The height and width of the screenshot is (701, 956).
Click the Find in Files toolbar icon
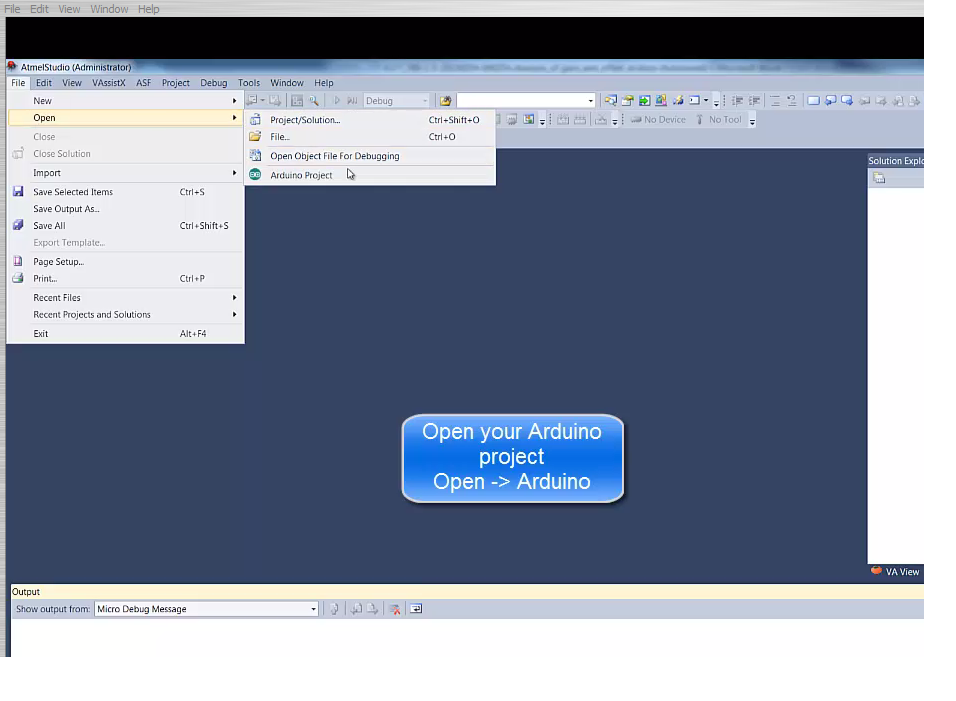314,101
